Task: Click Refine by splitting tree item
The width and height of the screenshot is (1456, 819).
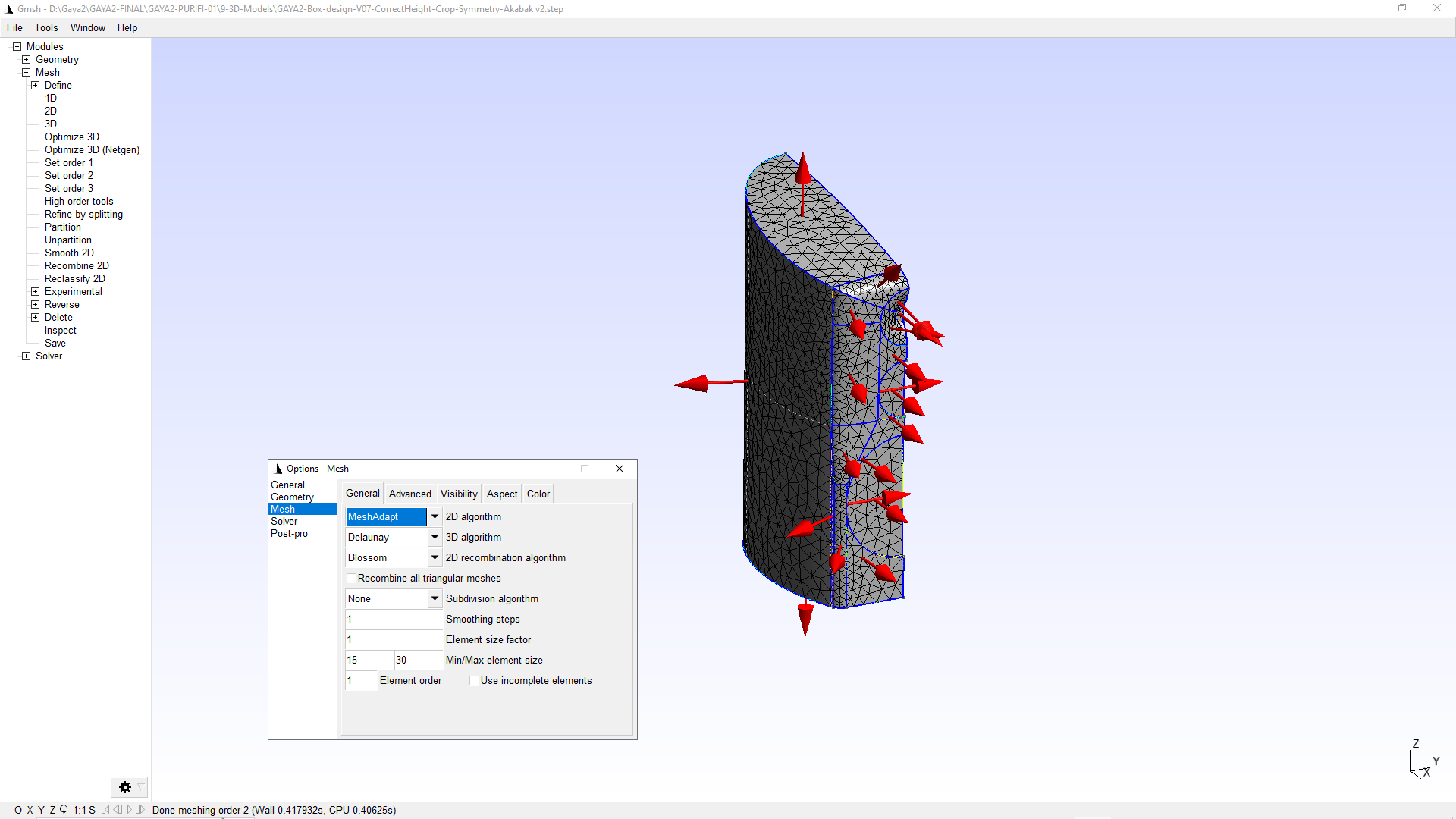Action: (83, 214)
